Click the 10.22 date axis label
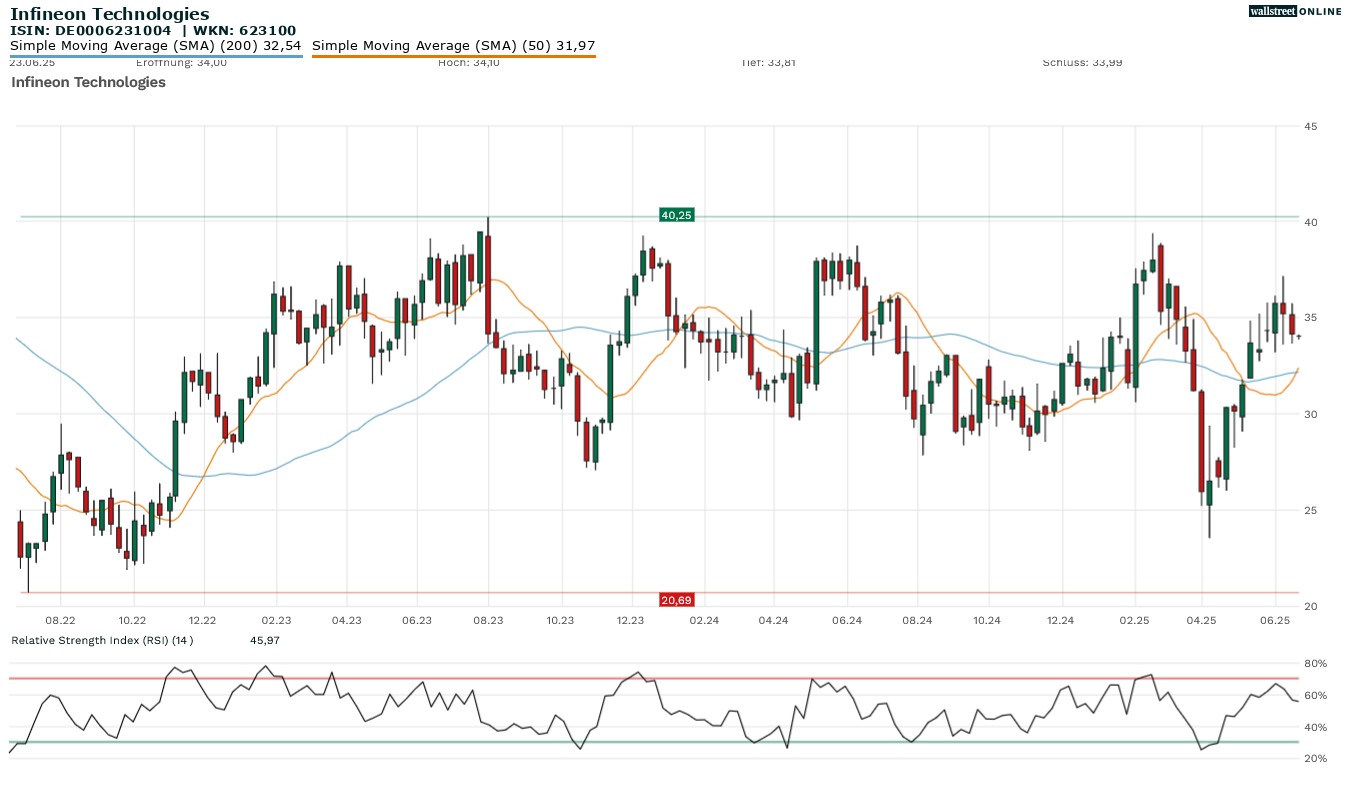 click(132, 621)
